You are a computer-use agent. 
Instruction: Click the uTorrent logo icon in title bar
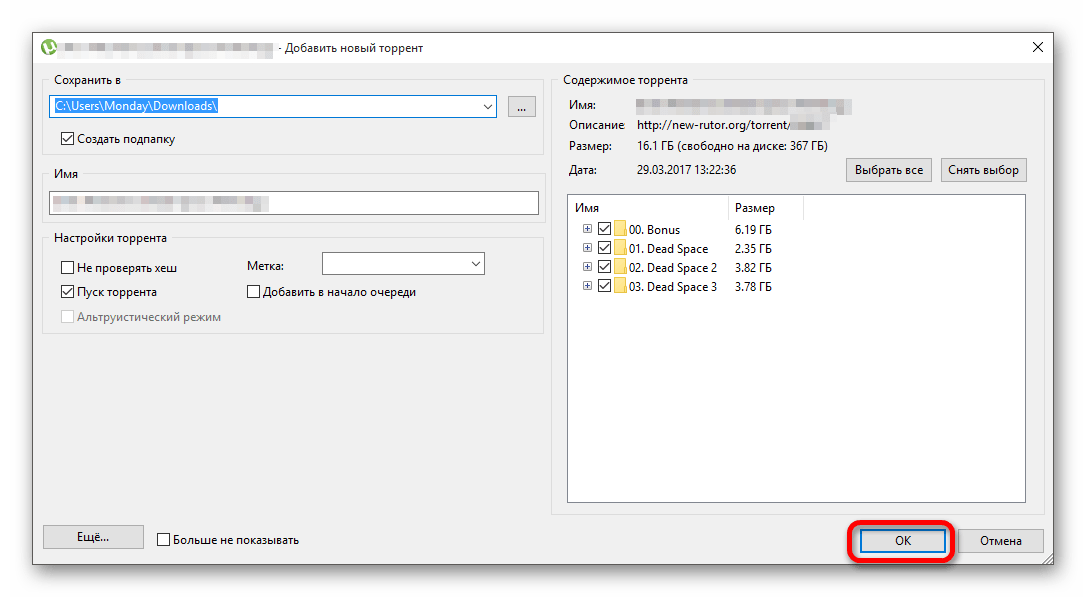pyautogui.click(x=48, y=47)
